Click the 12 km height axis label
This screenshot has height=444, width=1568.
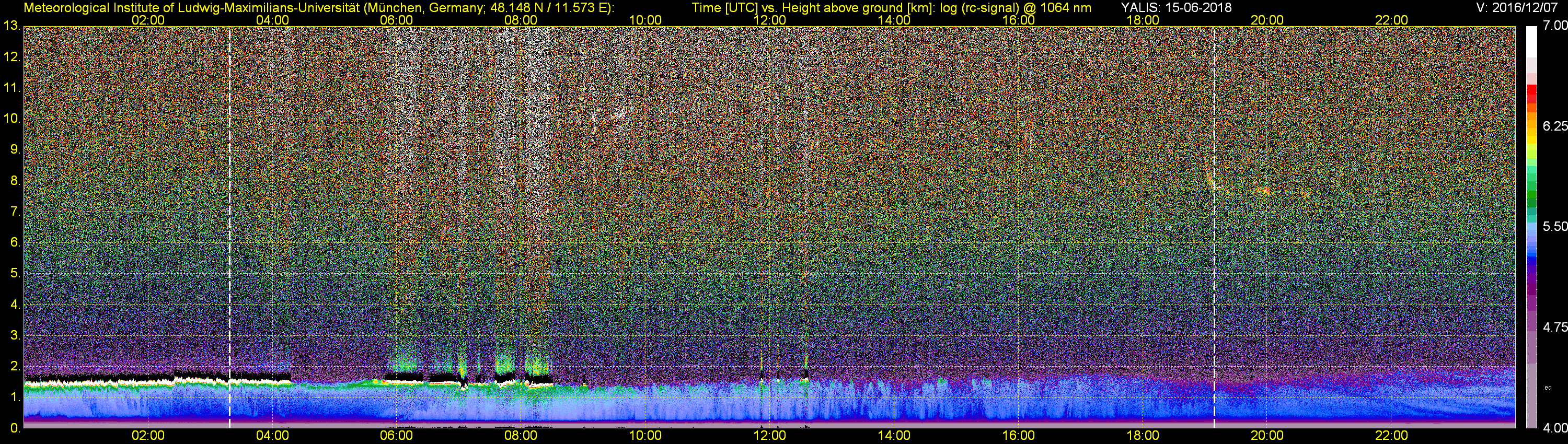[11, 57]
